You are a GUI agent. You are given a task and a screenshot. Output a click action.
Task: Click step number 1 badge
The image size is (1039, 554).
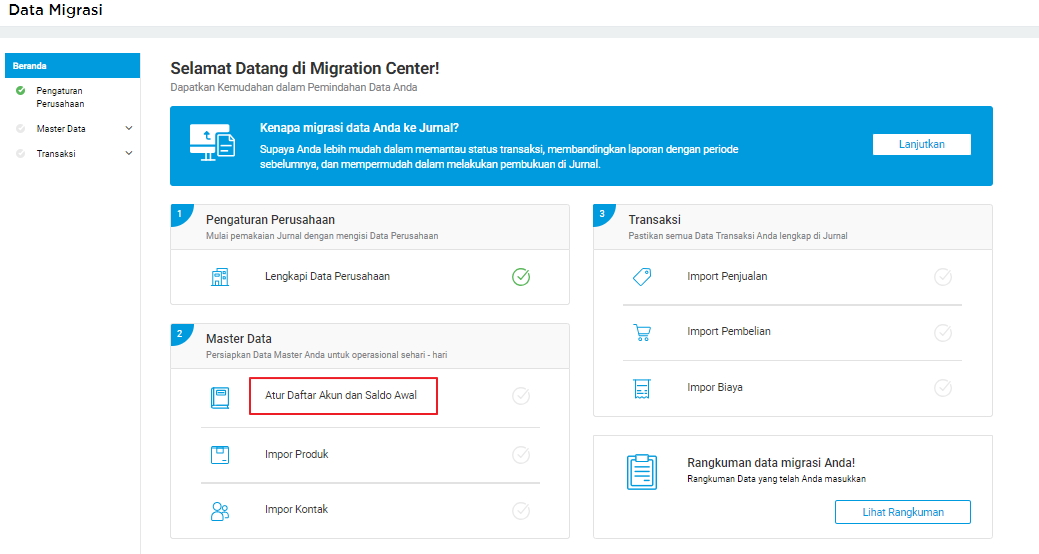(x=180, y=214)
